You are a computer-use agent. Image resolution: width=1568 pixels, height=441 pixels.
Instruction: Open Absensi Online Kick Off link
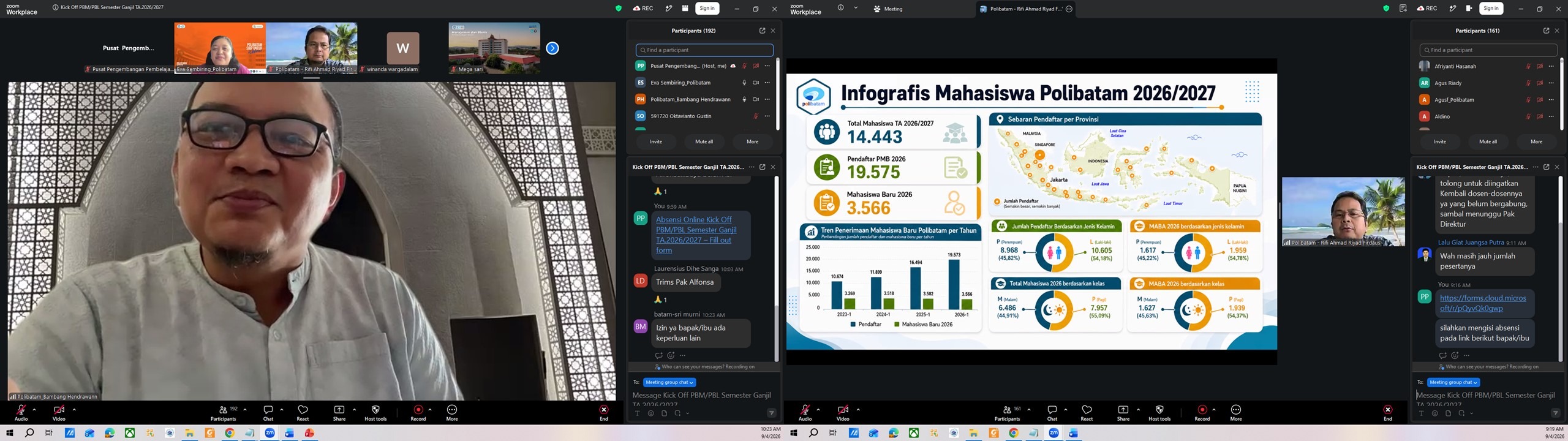[x=696, y=235]
